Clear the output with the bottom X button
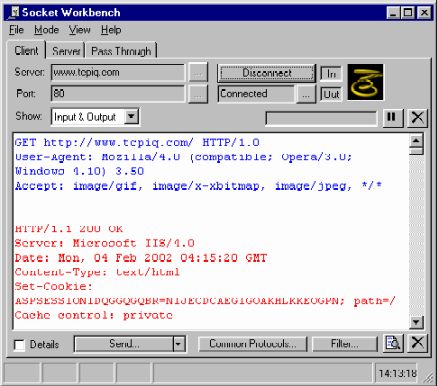 pyautogui.click(x=417, y=343)
